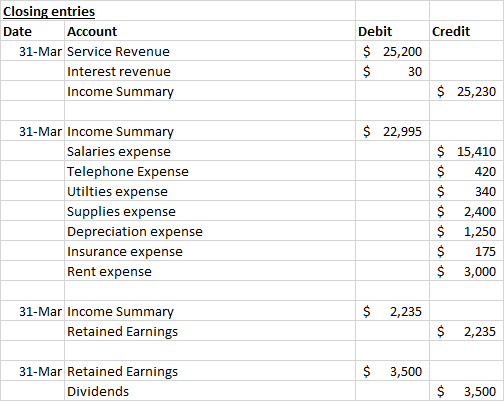This screenshot has width=504, height=401.
Task: Select the 175 credit amount
Action: pyautogui.click(x=466, y=251)
